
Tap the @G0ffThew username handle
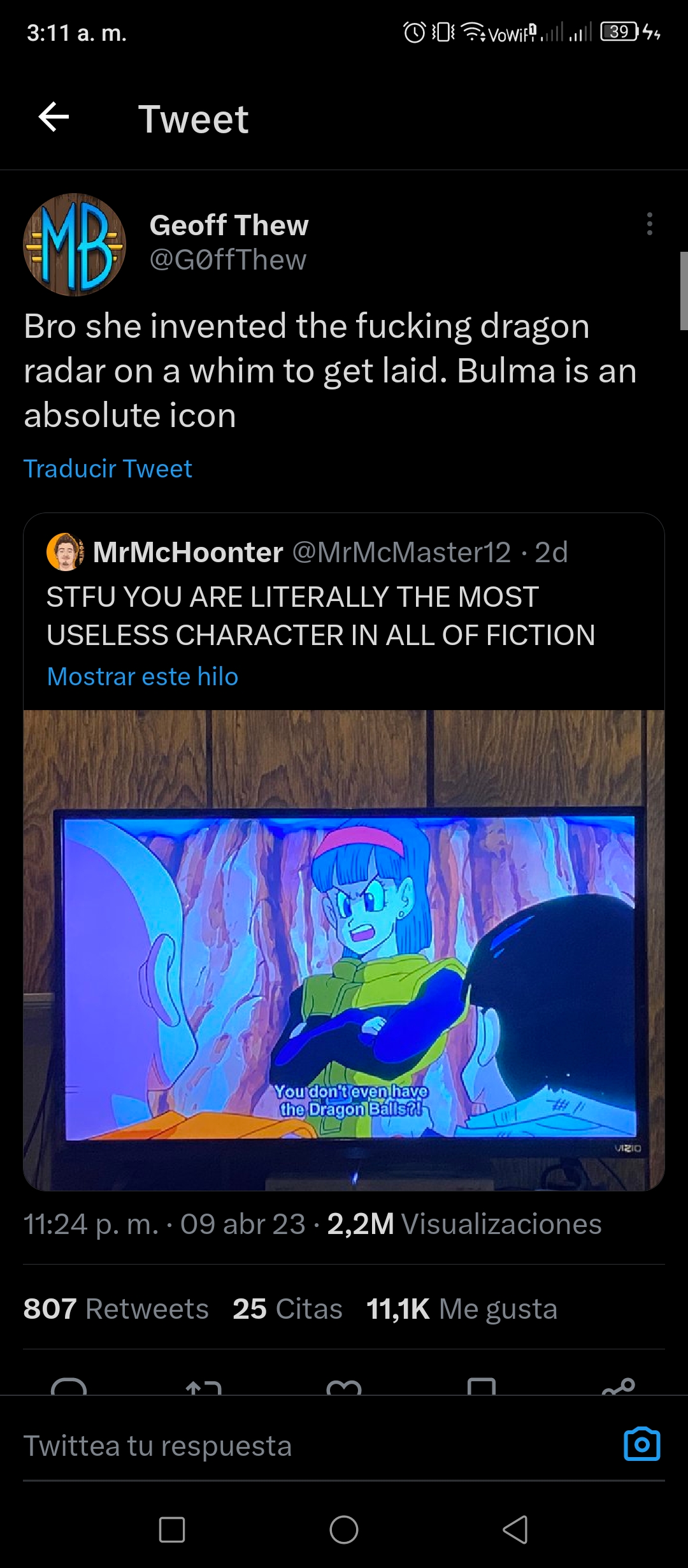228,259
